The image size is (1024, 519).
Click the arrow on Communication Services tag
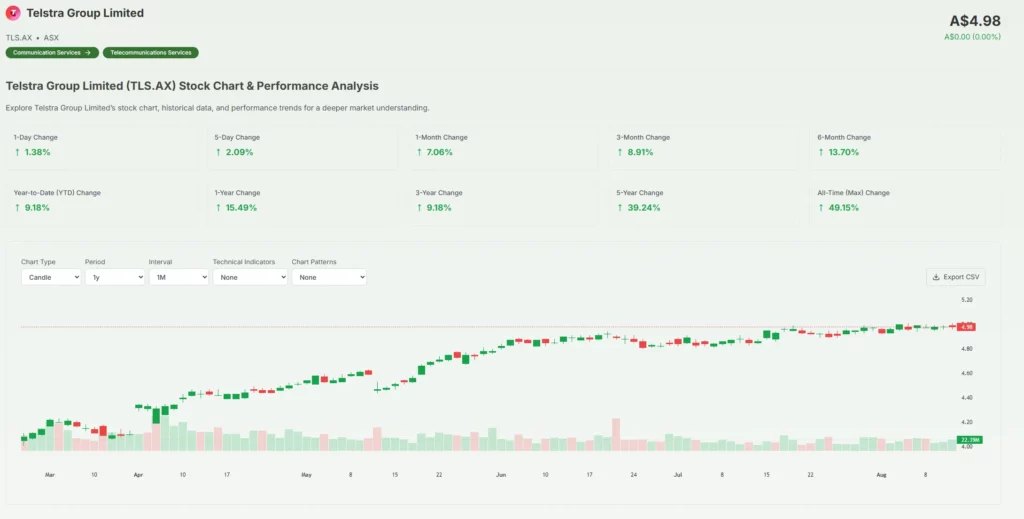(x=88, y=52)
